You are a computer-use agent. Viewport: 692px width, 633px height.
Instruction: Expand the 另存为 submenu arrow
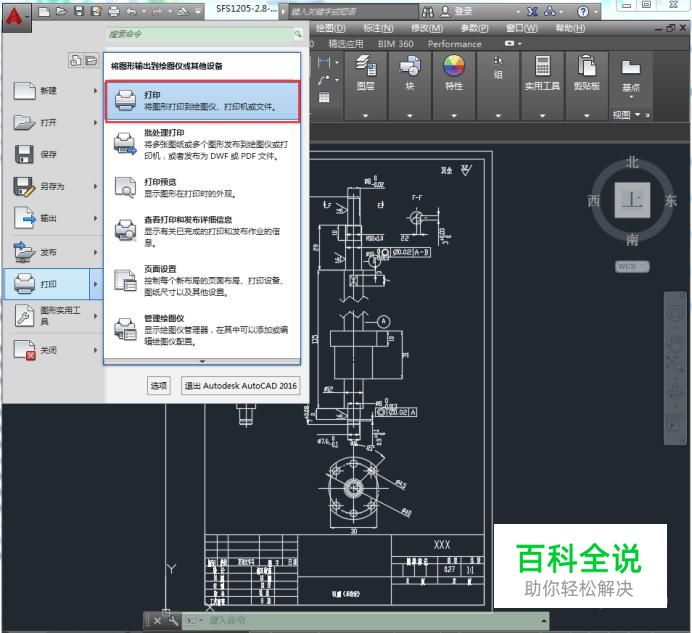tap(95, 187)
